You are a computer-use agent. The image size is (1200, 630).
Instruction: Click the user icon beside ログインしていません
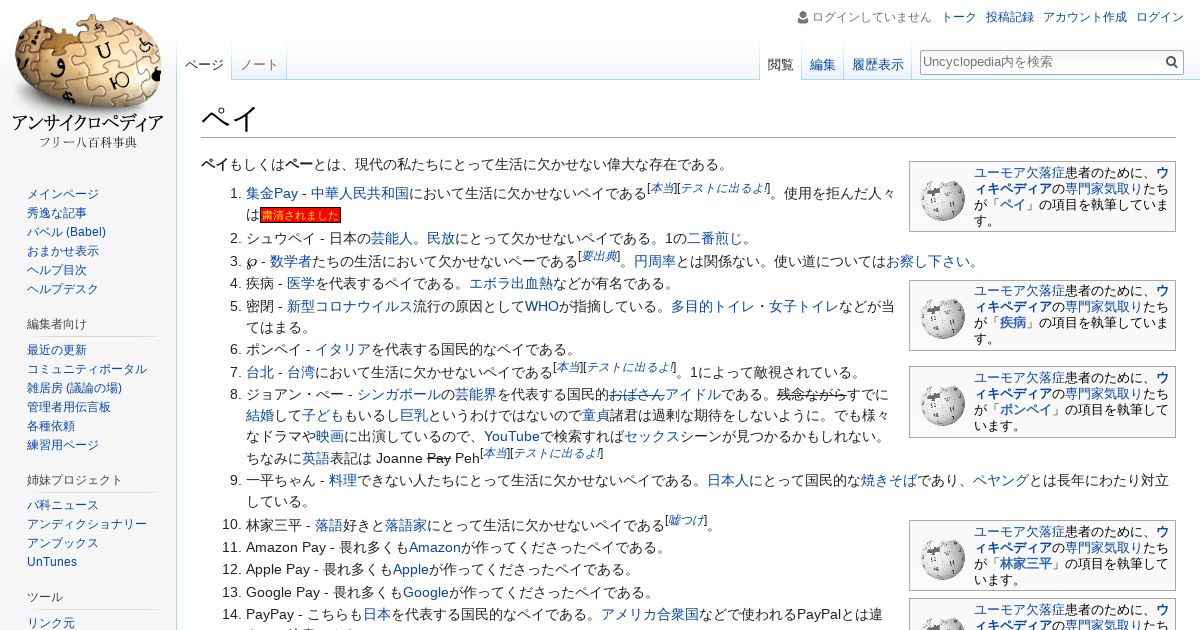(x=803, y=17)
